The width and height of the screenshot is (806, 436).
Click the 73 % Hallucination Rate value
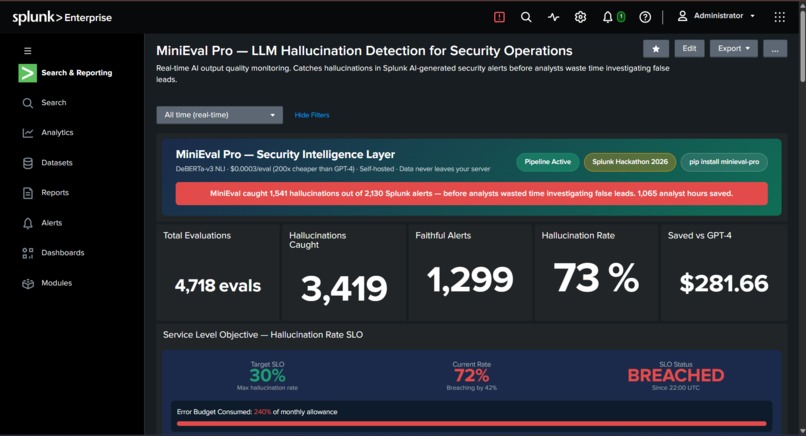[x=596, y=278]
